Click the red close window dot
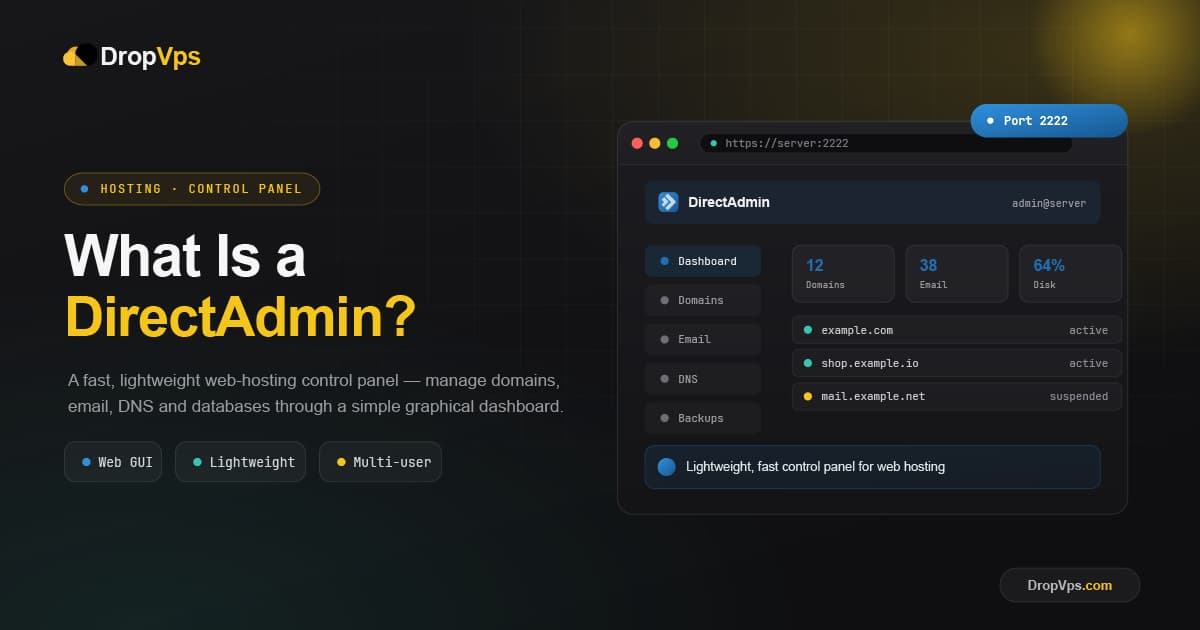1200x630 pixels. point(637,143)
